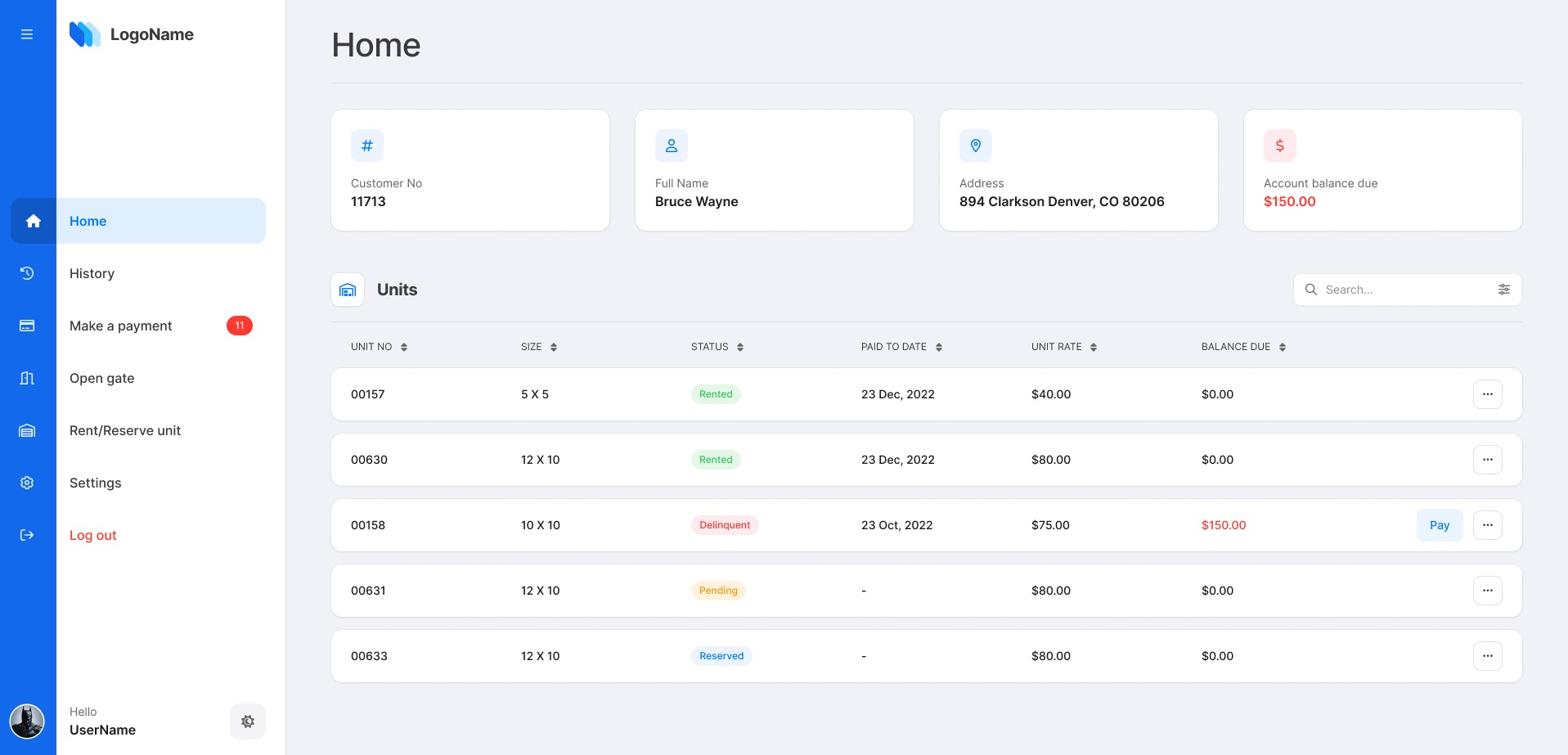Click 23 Oct, 2022 paid date
Screen dimensions: 1568x755
[x=897, y=525]
